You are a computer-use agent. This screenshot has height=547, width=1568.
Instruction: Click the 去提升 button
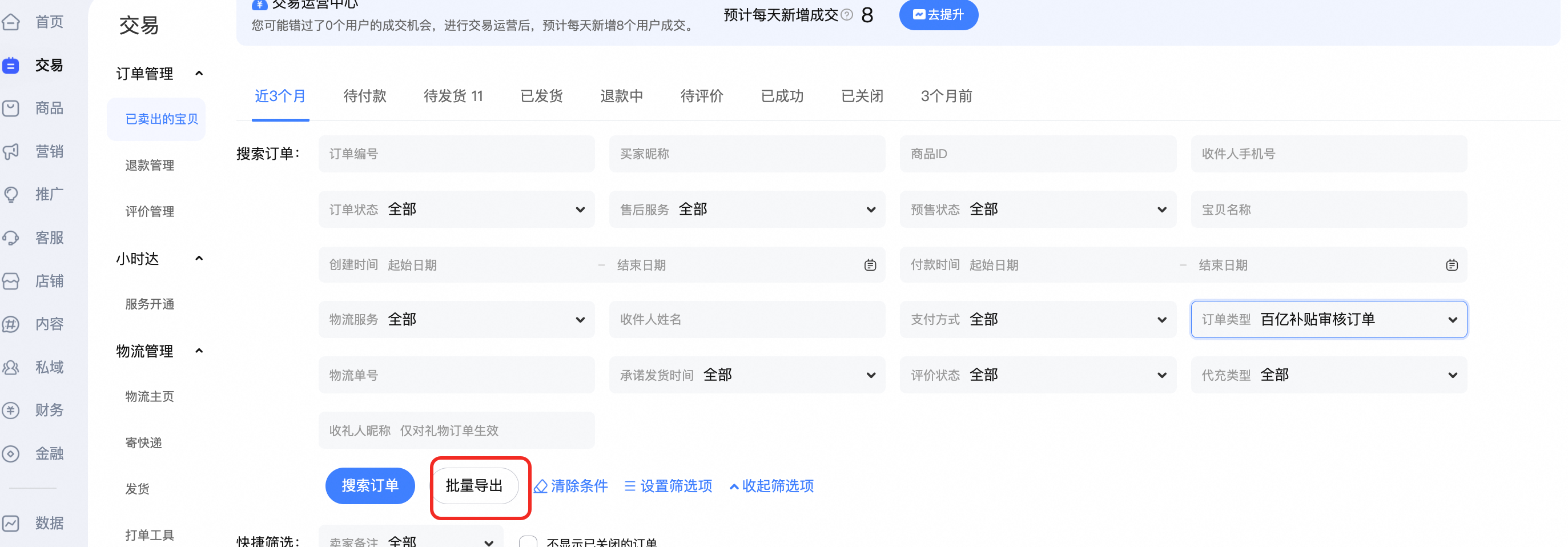click(x=939, y=15)
